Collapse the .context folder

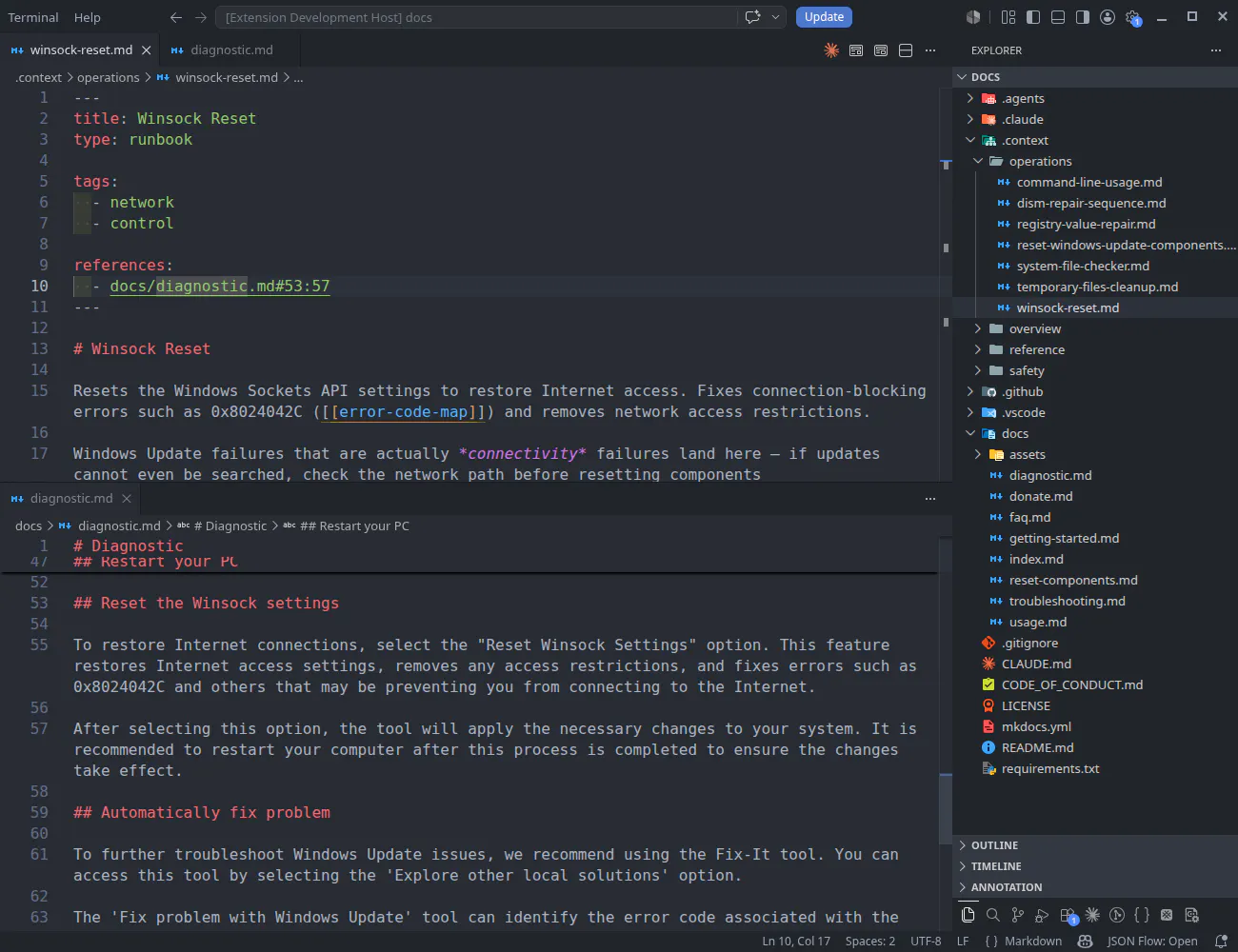point(970,140)
